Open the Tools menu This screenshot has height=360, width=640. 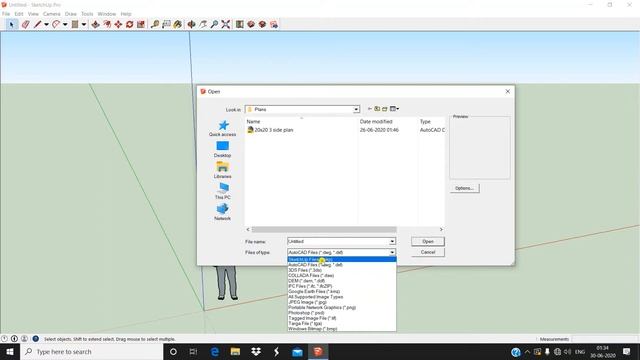point(87,14)
